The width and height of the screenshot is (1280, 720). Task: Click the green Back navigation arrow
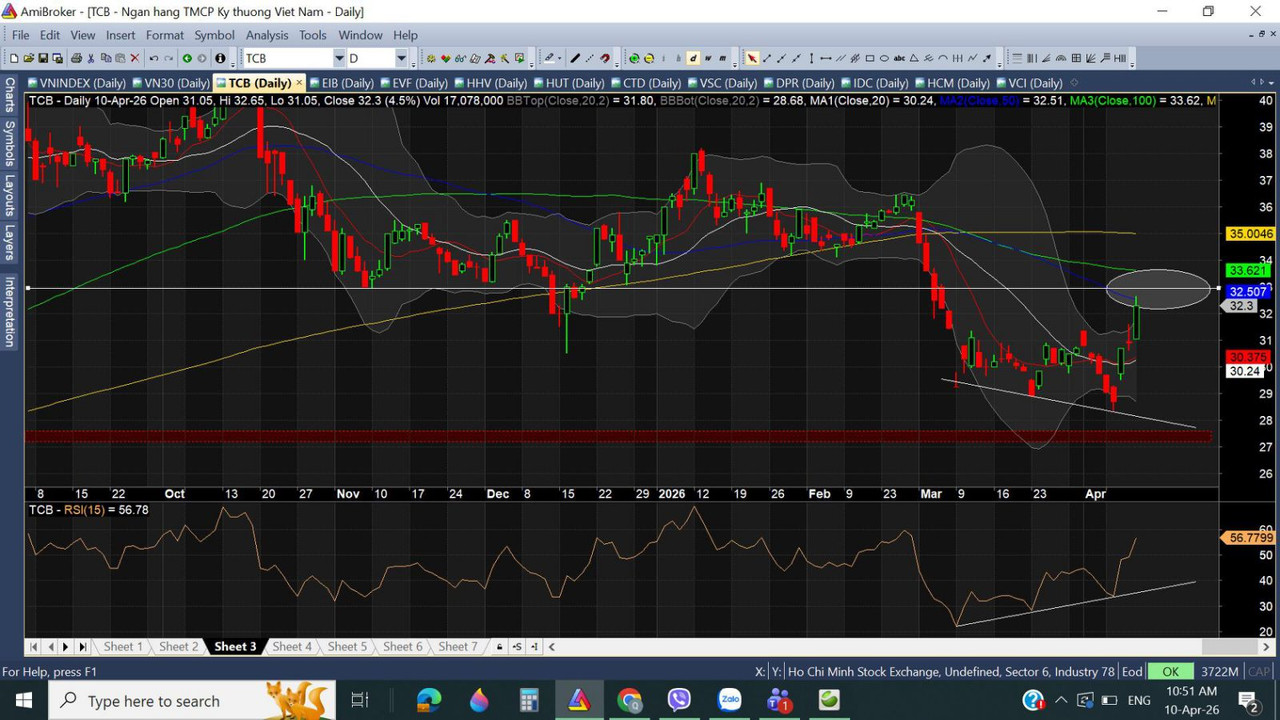click(x=187, y=58)
